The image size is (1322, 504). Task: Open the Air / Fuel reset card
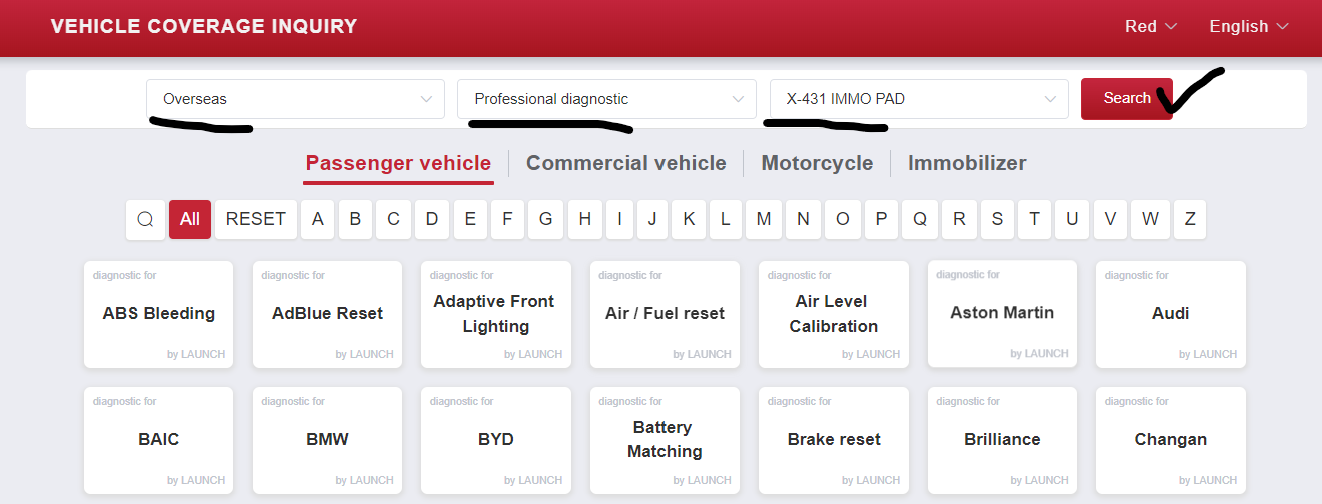[665, 314]
